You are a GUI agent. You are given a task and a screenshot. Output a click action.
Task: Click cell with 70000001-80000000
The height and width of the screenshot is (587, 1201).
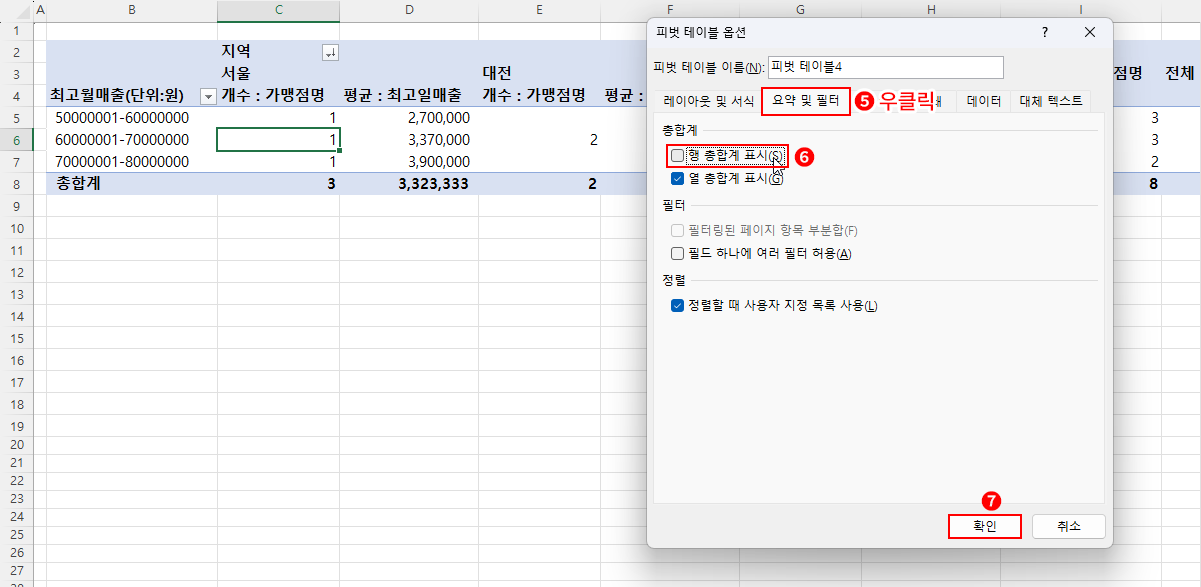coord(132,161)
